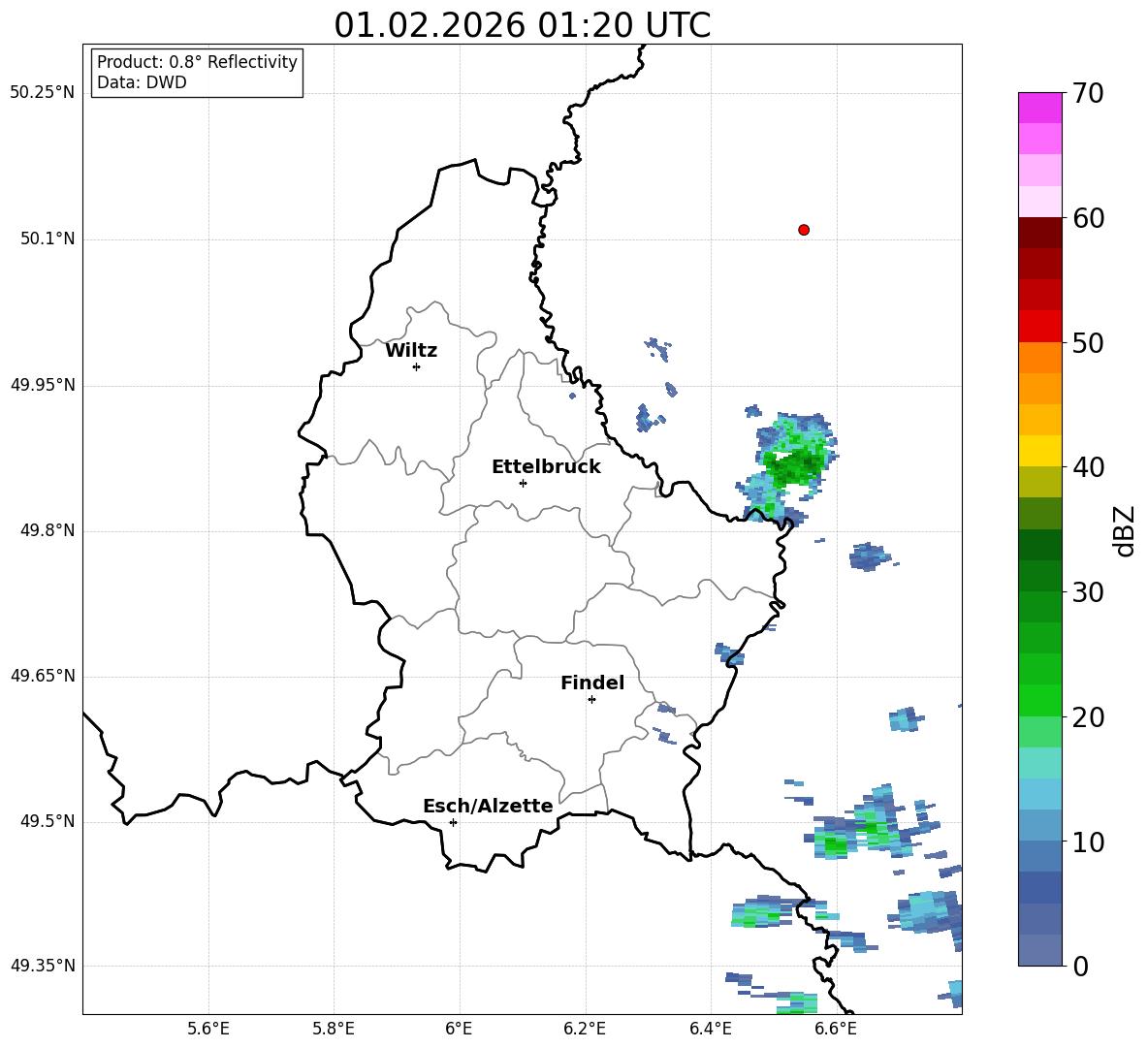Select the Findel station cross marker
Image resolution: width=1148 pixels, height=1048 pixels.
pyautogui.click(x=591, y=699)
